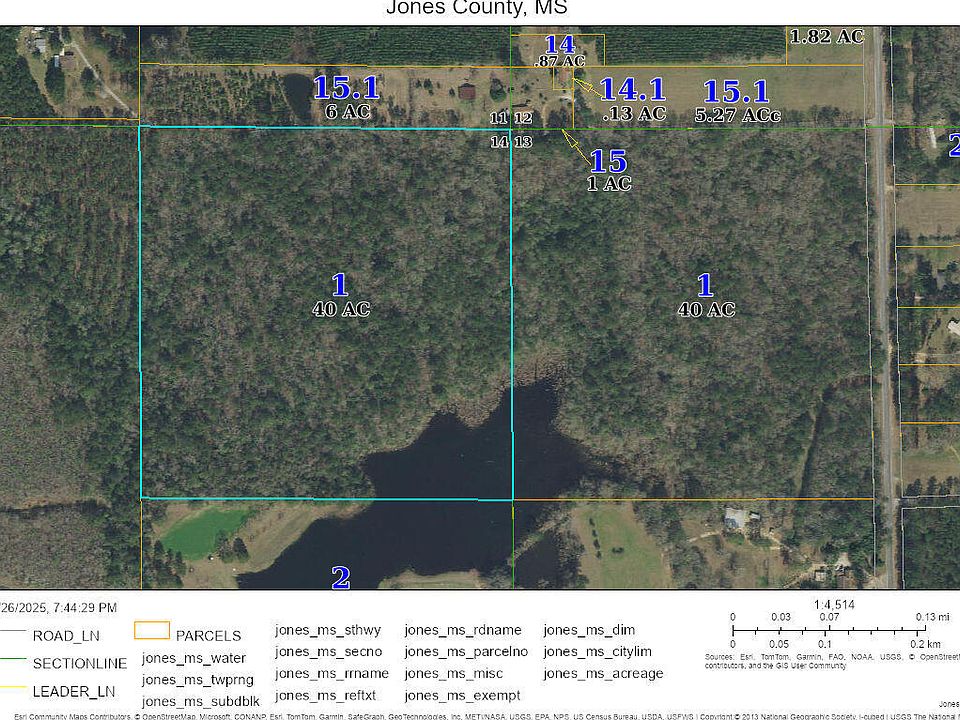Click parcel 15.1 labeled 5.27 AC
The image size is (960, 720).
pyautogui.click(x=736, y=101)
